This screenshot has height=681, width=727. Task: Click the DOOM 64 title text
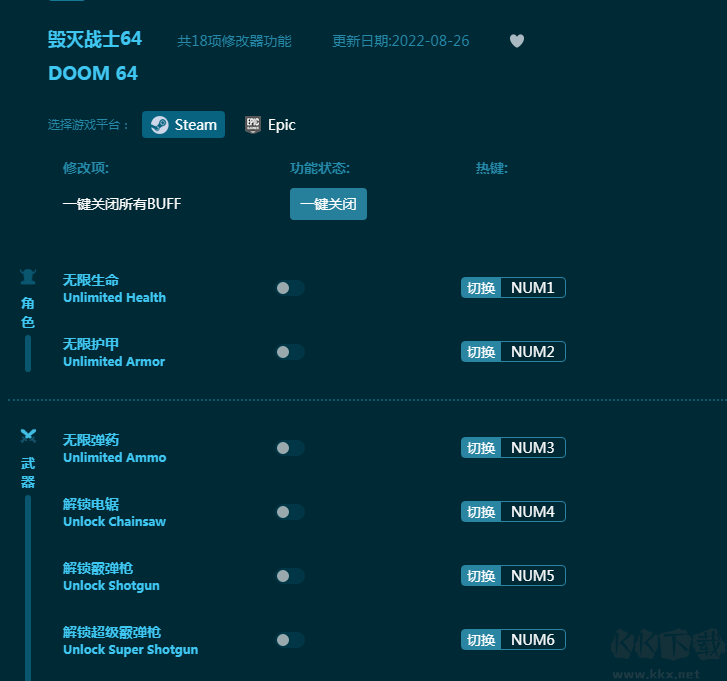(x=93, y=73)
